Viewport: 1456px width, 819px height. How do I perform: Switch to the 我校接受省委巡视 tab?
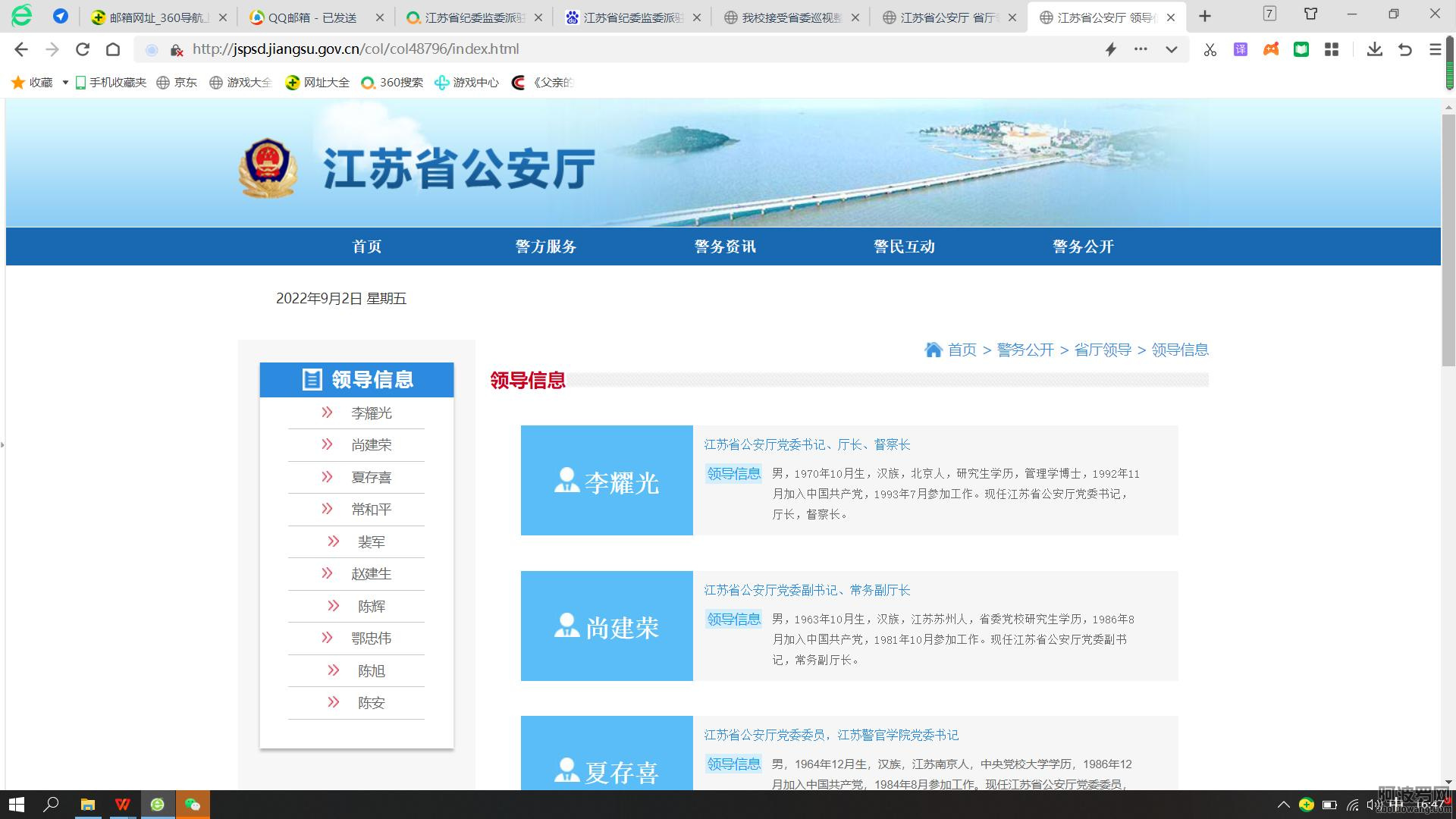[x=791, y=17]
